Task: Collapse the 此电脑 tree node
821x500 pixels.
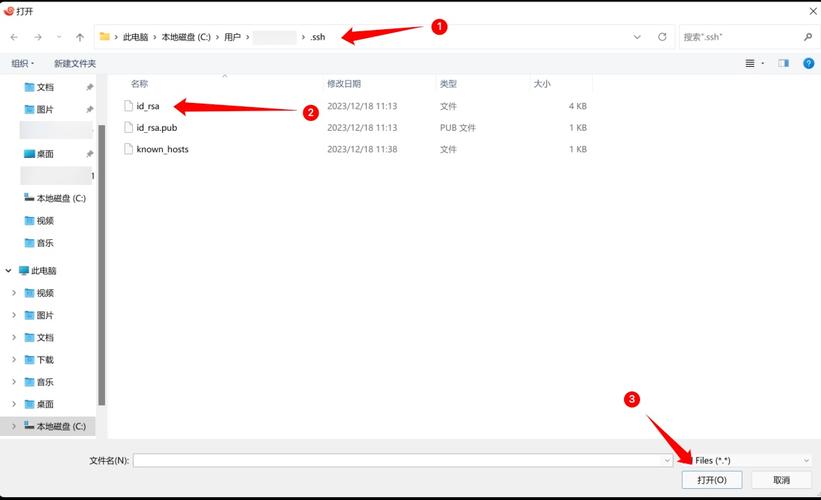Action: [10, 271]
